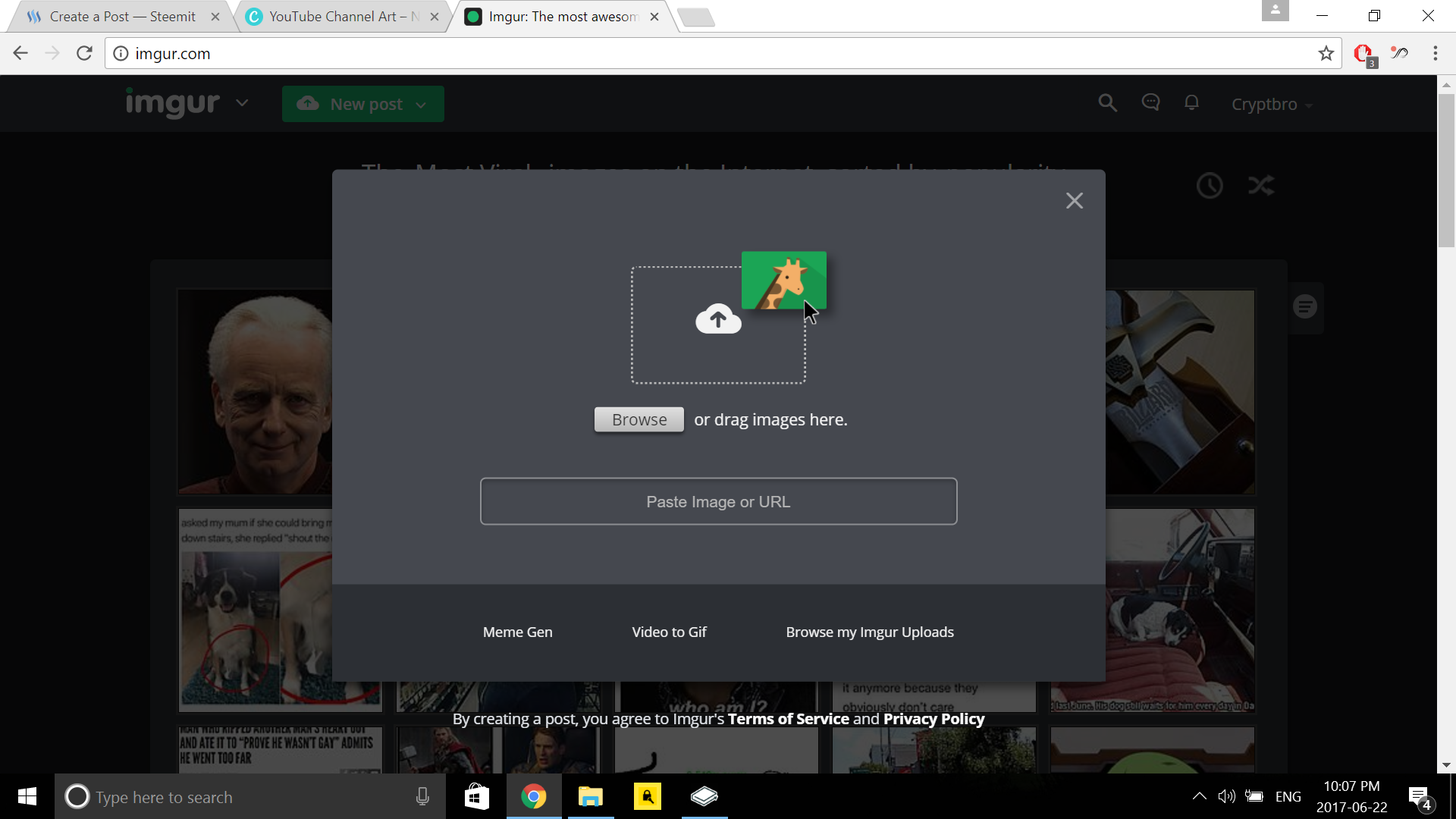This screenshot has height=819, width=1456.
Task: Click the scrollbar down arrow
Action: pyautogui.click(x=1446, y=765)
